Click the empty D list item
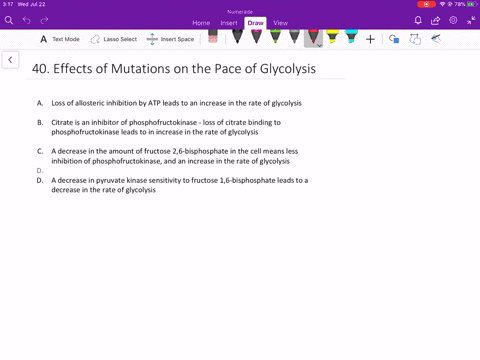 click(x=40, y=171)
